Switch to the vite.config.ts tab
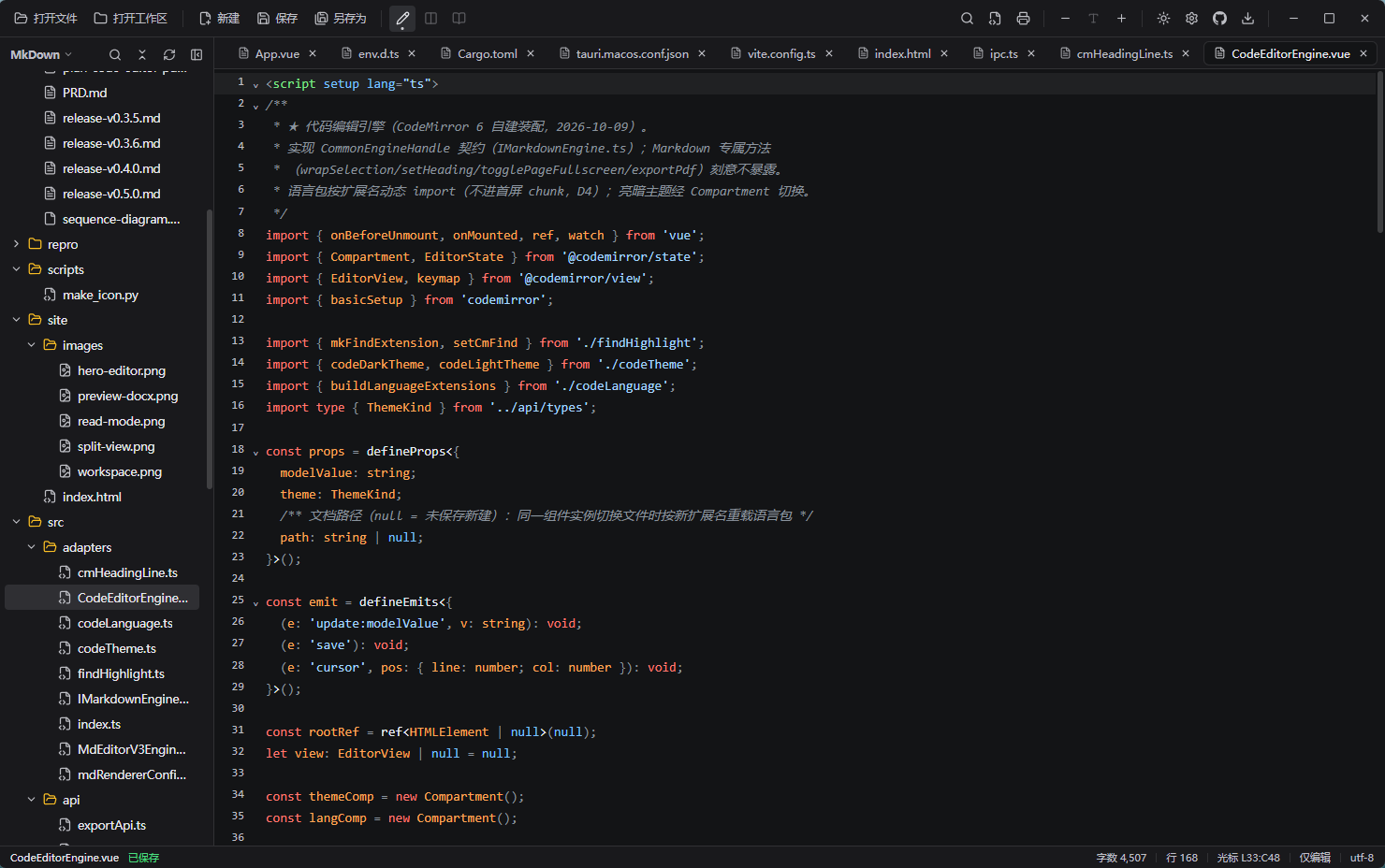Viewport: 1385px width, 868px height. [x=780, y=53]
